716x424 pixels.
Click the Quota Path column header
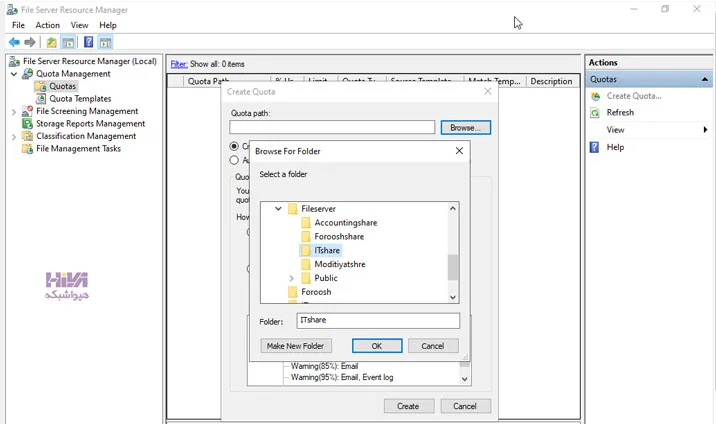(208, 81)
